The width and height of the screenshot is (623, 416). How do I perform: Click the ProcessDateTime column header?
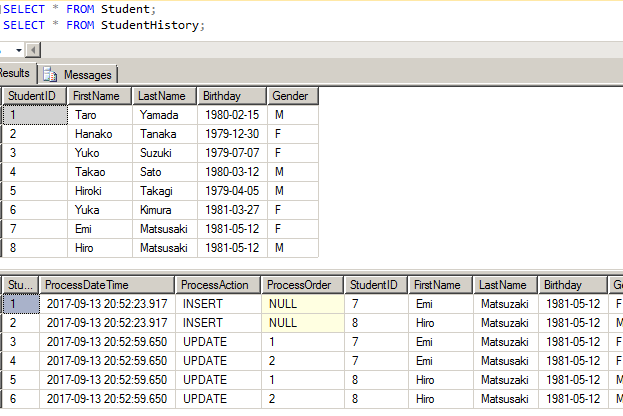click(107, 285)
